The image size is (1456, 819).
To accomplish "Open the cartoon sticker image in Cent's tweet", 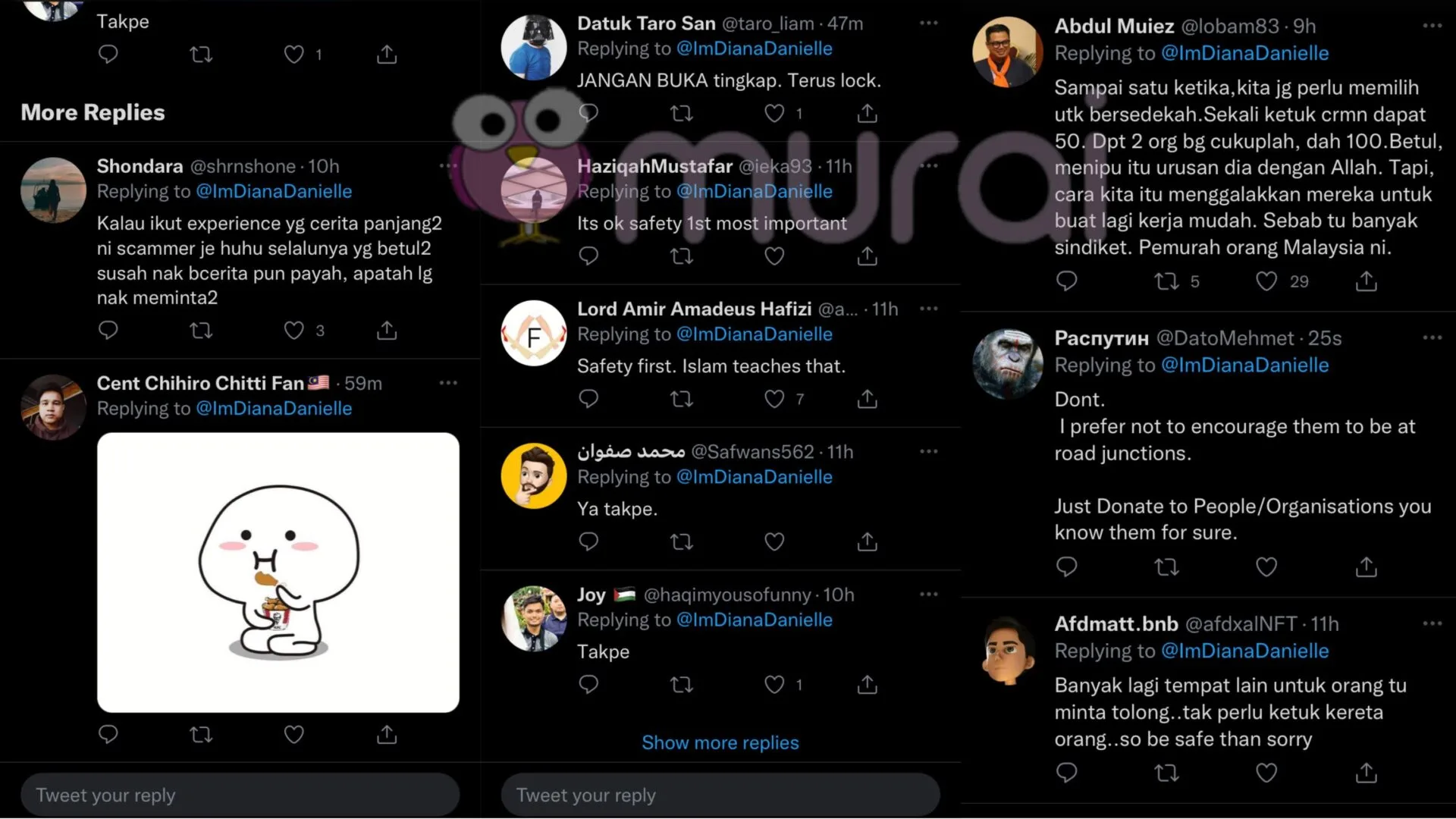I will tap(278, 573).
